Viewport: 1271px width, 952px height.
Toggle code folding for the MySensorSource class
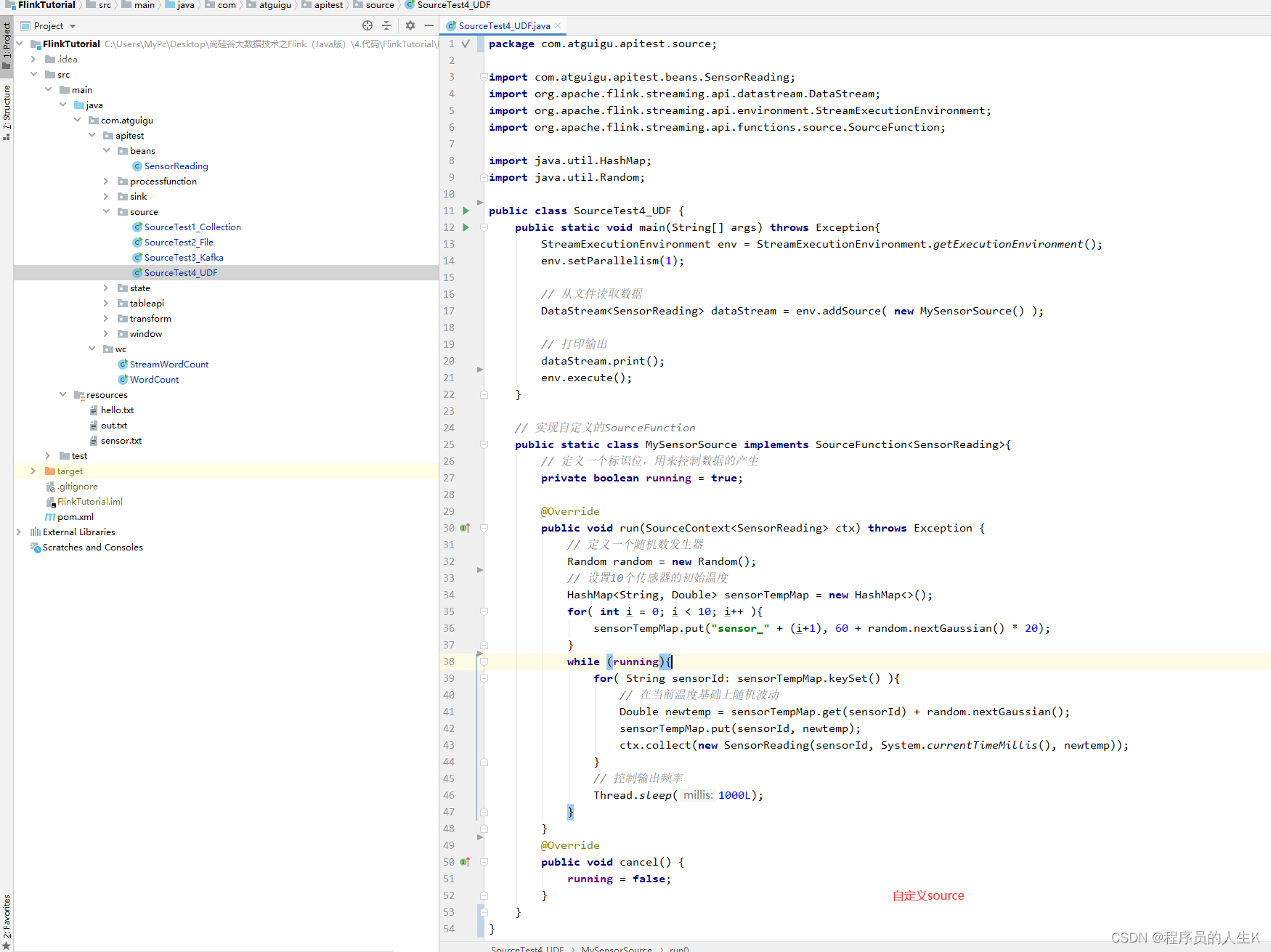[x=484, y=444]
